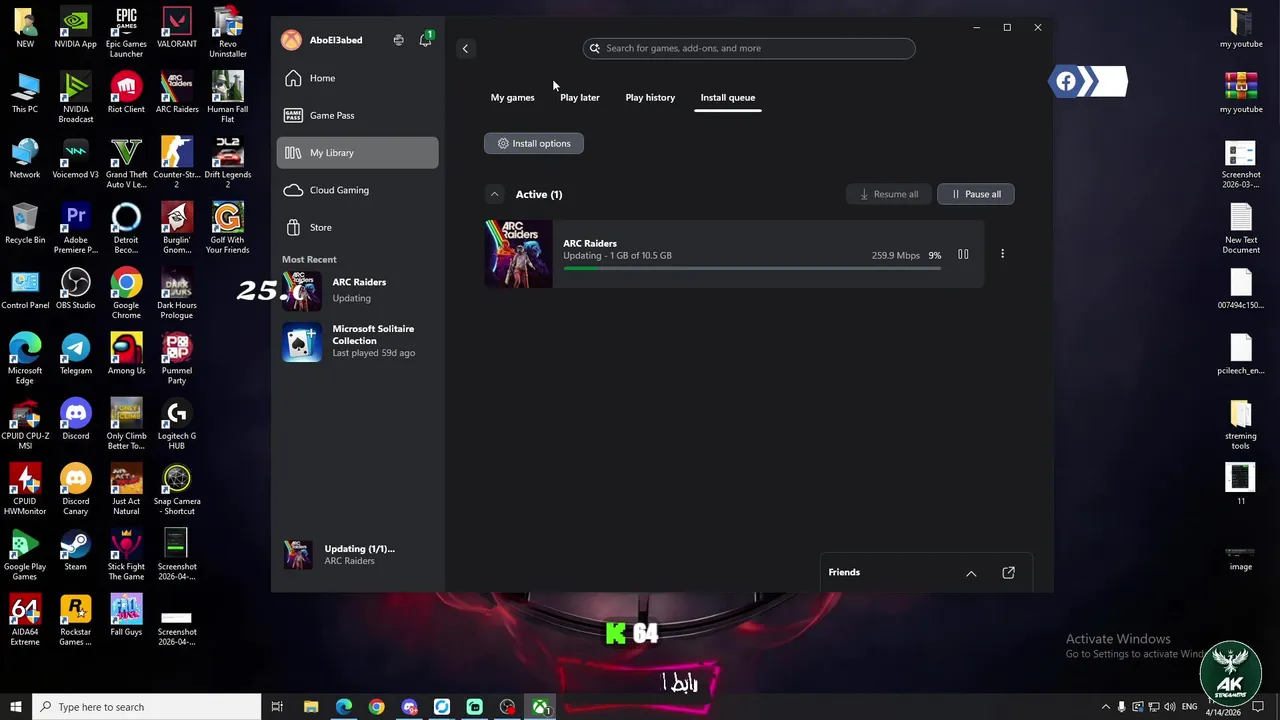Click the Friends panel title

pos(844,572)
